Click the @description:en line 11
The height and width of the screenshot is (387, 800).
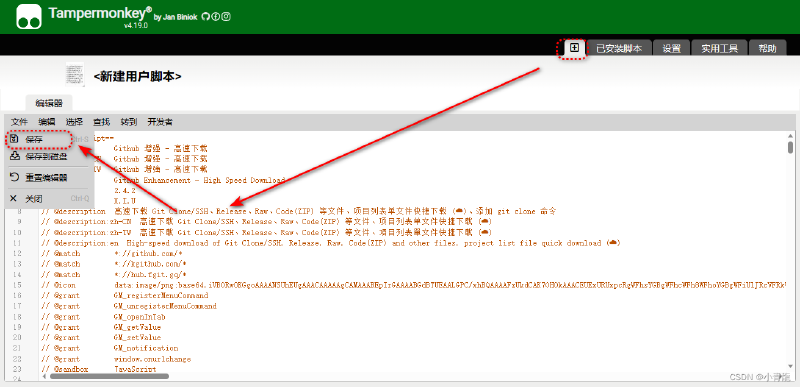click(330, 243)
